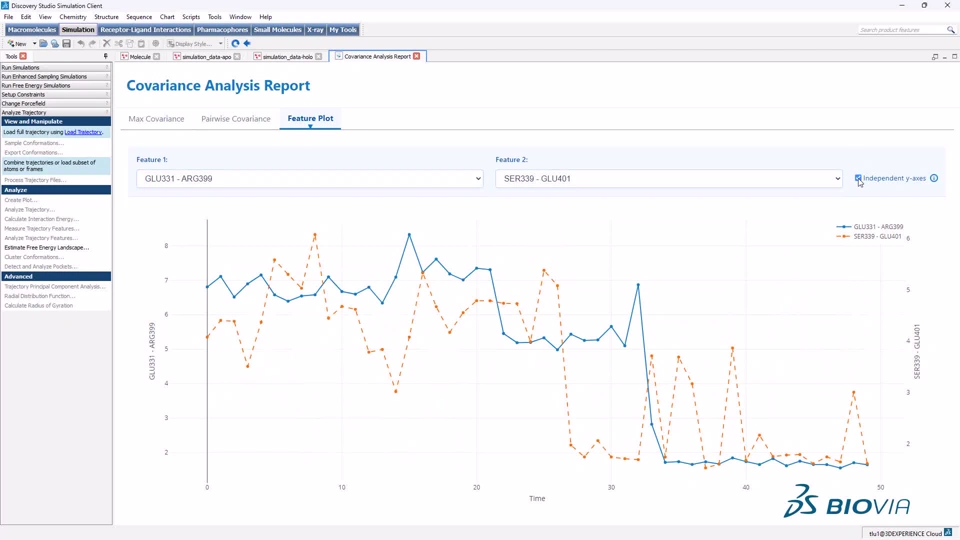Click the Load Trajectory link
The height and width of the screenshot is (540, 960).
(83, 132)
